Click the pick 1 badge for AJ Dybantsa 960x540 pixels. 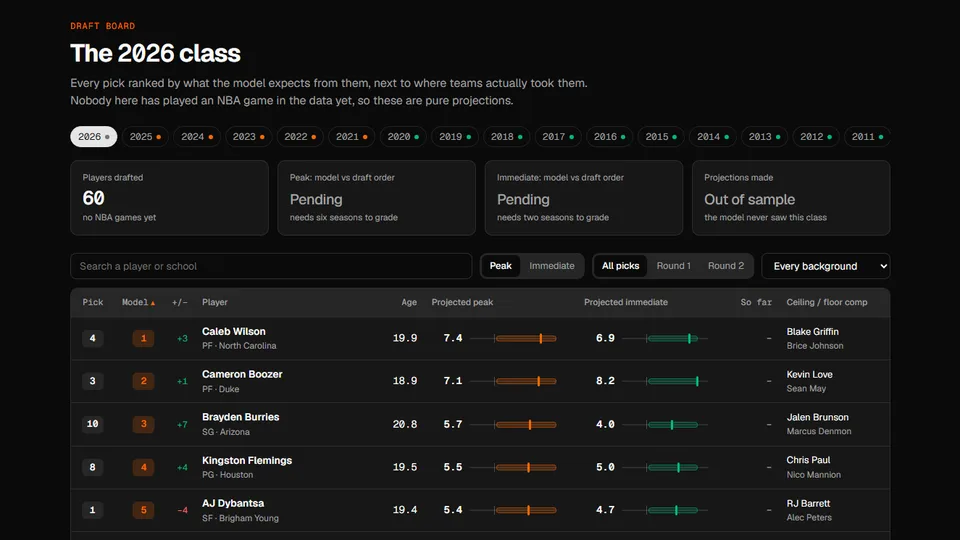tap(92, 510)
